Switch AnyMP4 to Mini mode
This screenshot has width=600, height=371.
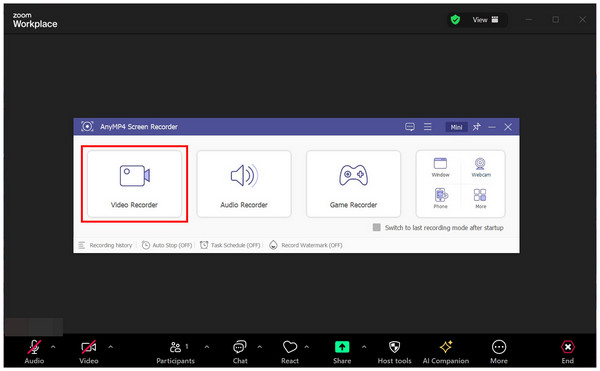click(x=456, y=127)
